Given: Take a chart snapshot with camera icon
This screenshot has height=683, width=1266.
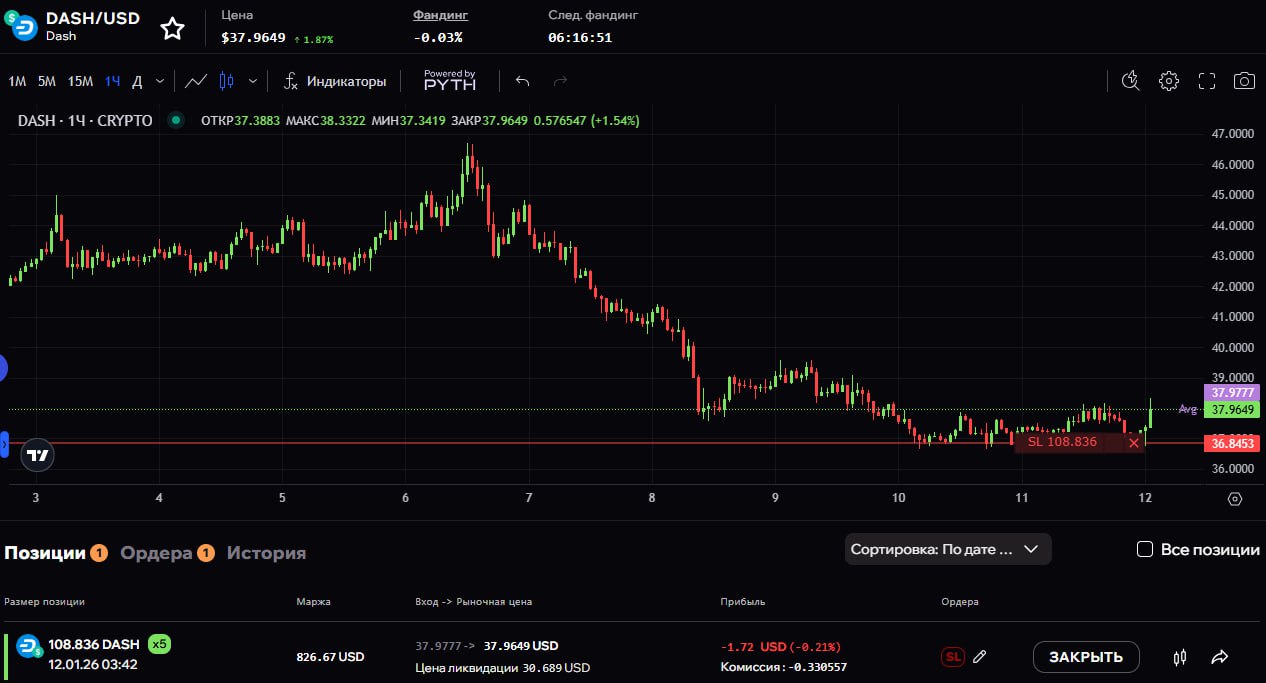Looking at the screenshot, I should 1243,81.
